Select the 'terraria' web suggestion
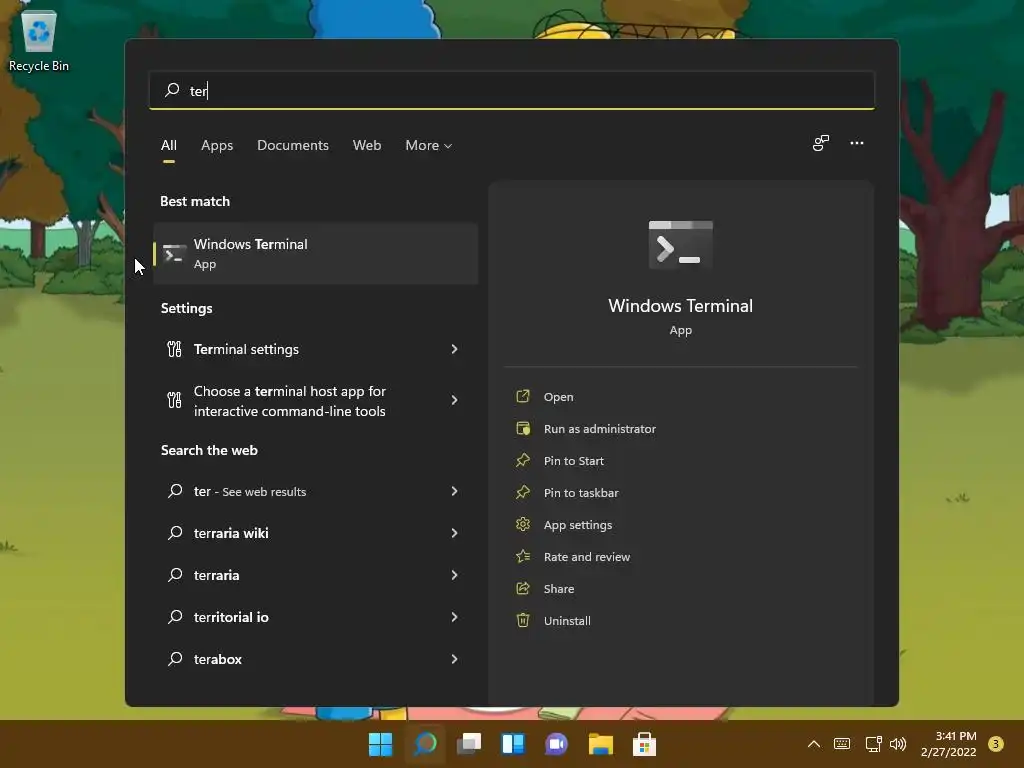 tap(315, 575)
